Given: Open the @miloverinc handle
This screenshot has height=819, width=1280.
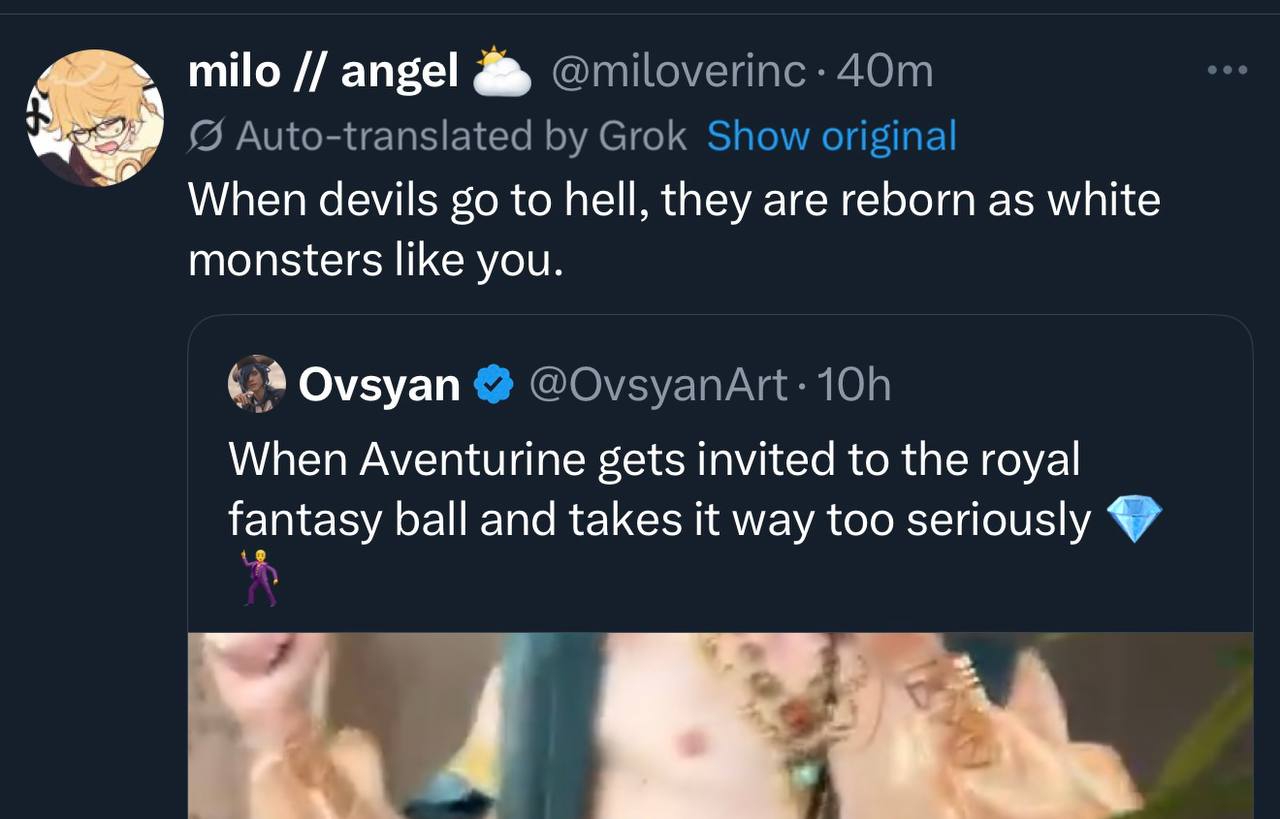Looking at the screenshot, I should point(678,72).
